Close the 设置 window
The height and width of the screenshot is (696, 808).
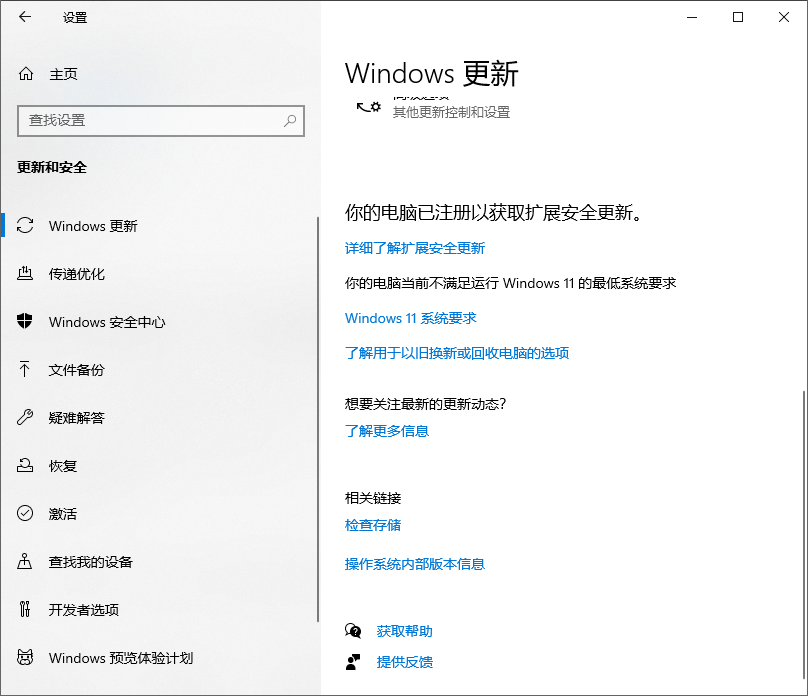784,17
